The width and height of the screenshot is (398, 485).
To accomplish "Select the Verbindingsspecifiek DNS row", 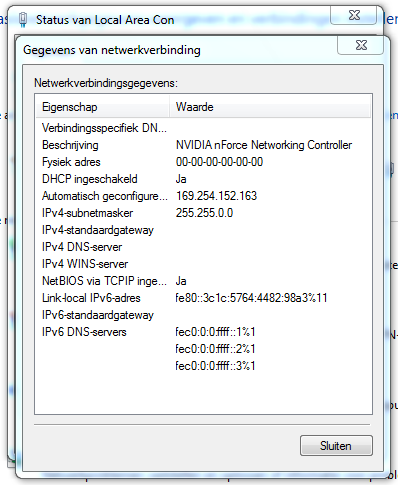I will pos(203,128).
